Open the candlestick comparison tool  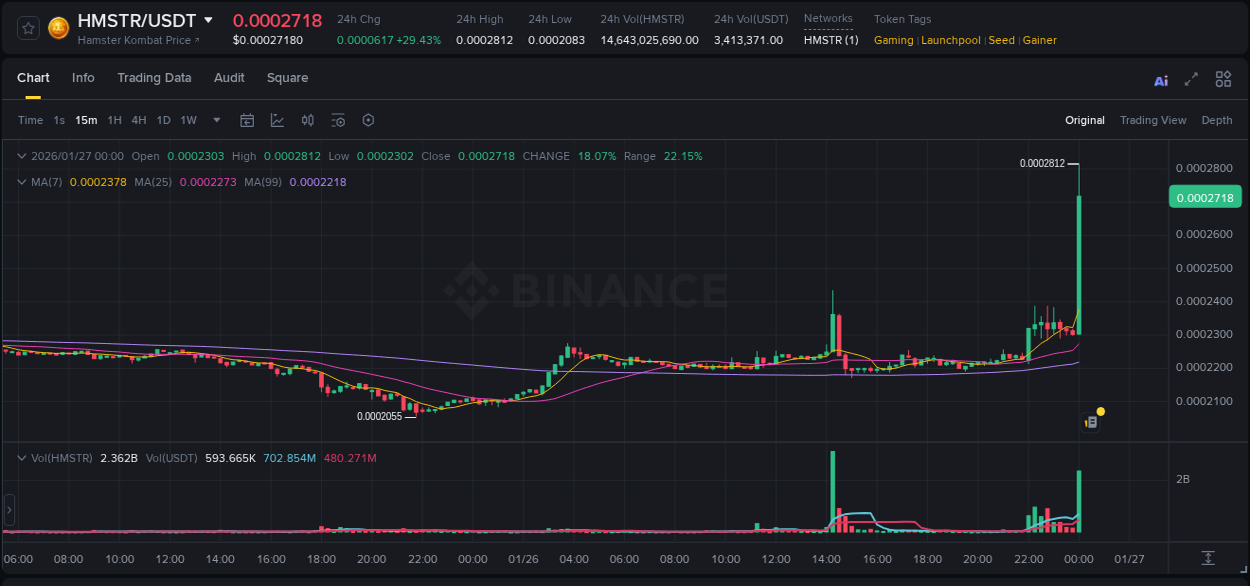click(308, 120)
